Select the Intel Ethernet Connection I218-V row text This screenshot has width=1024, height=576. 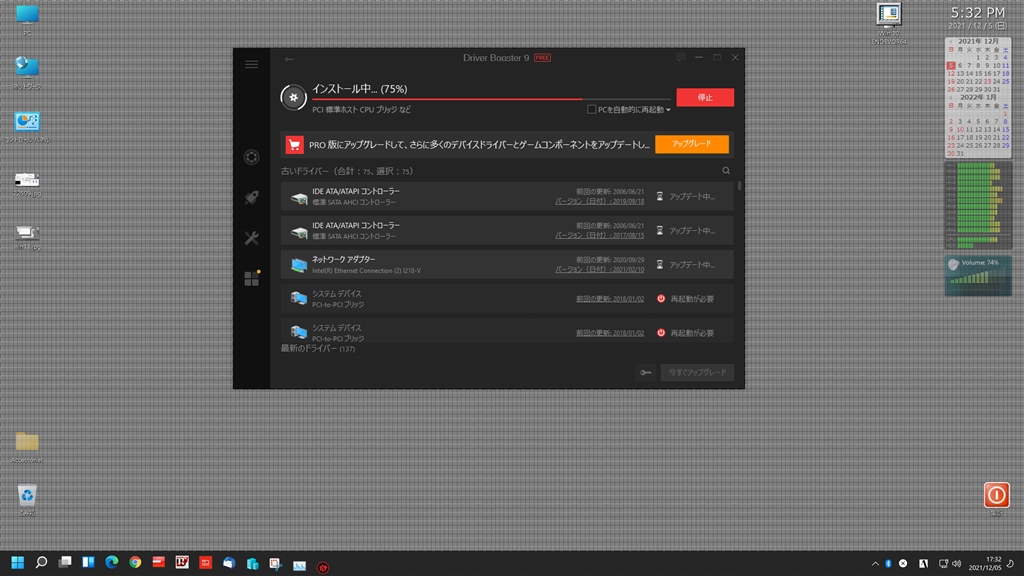[x=366, y=270]
